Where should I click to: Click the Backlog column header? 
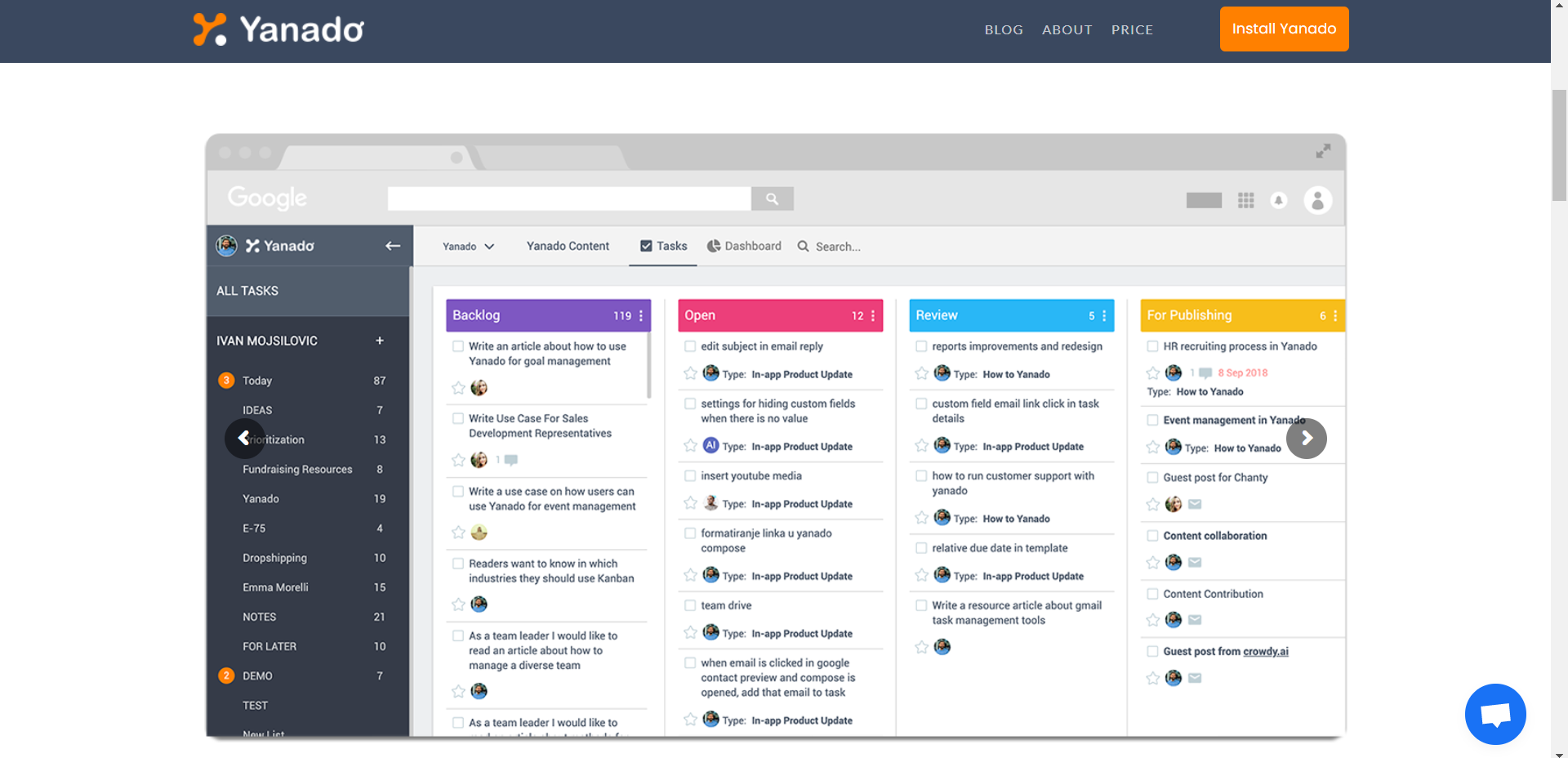(x=548, y=315)
